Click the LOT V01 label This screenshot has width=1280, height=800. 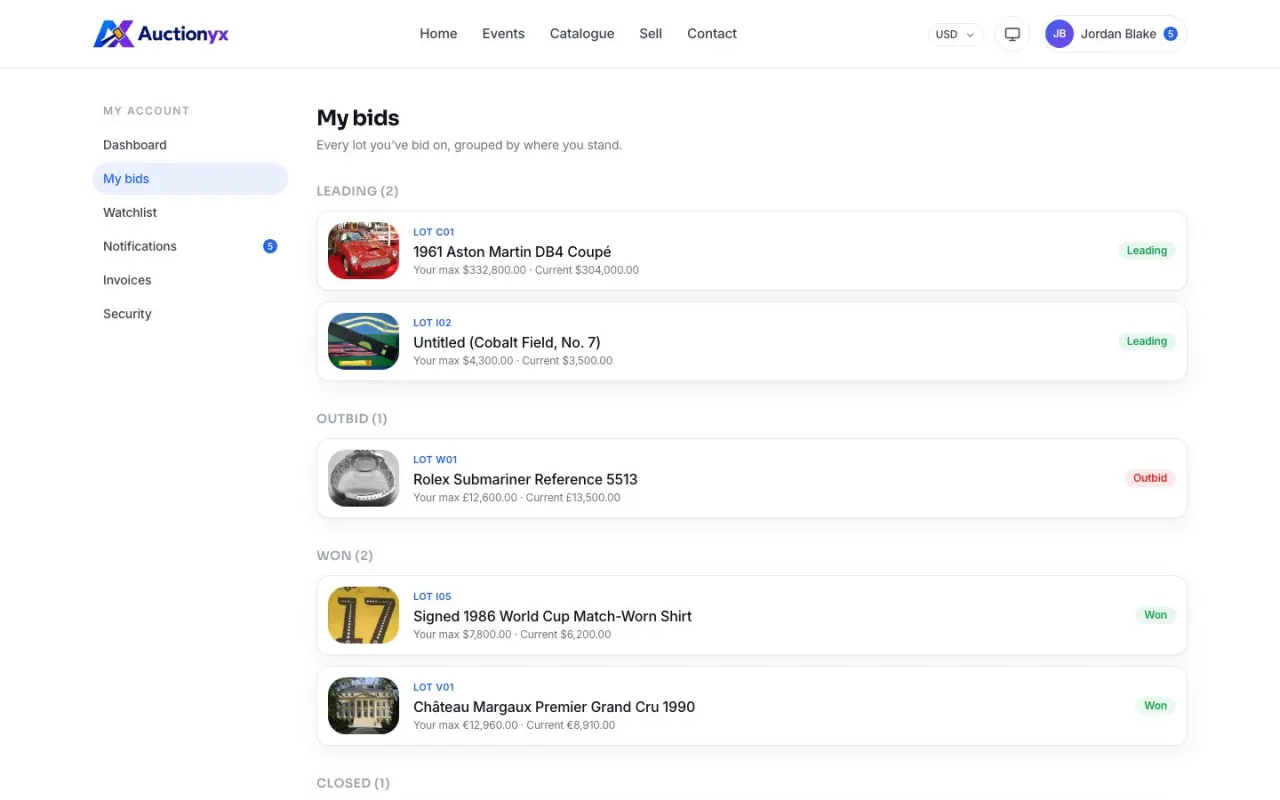434,688
